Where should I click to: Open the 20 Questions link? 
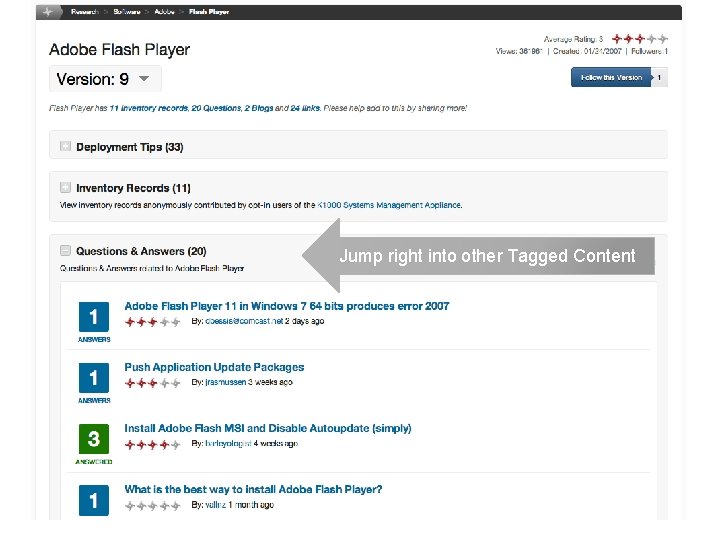(x=216, y=108)
